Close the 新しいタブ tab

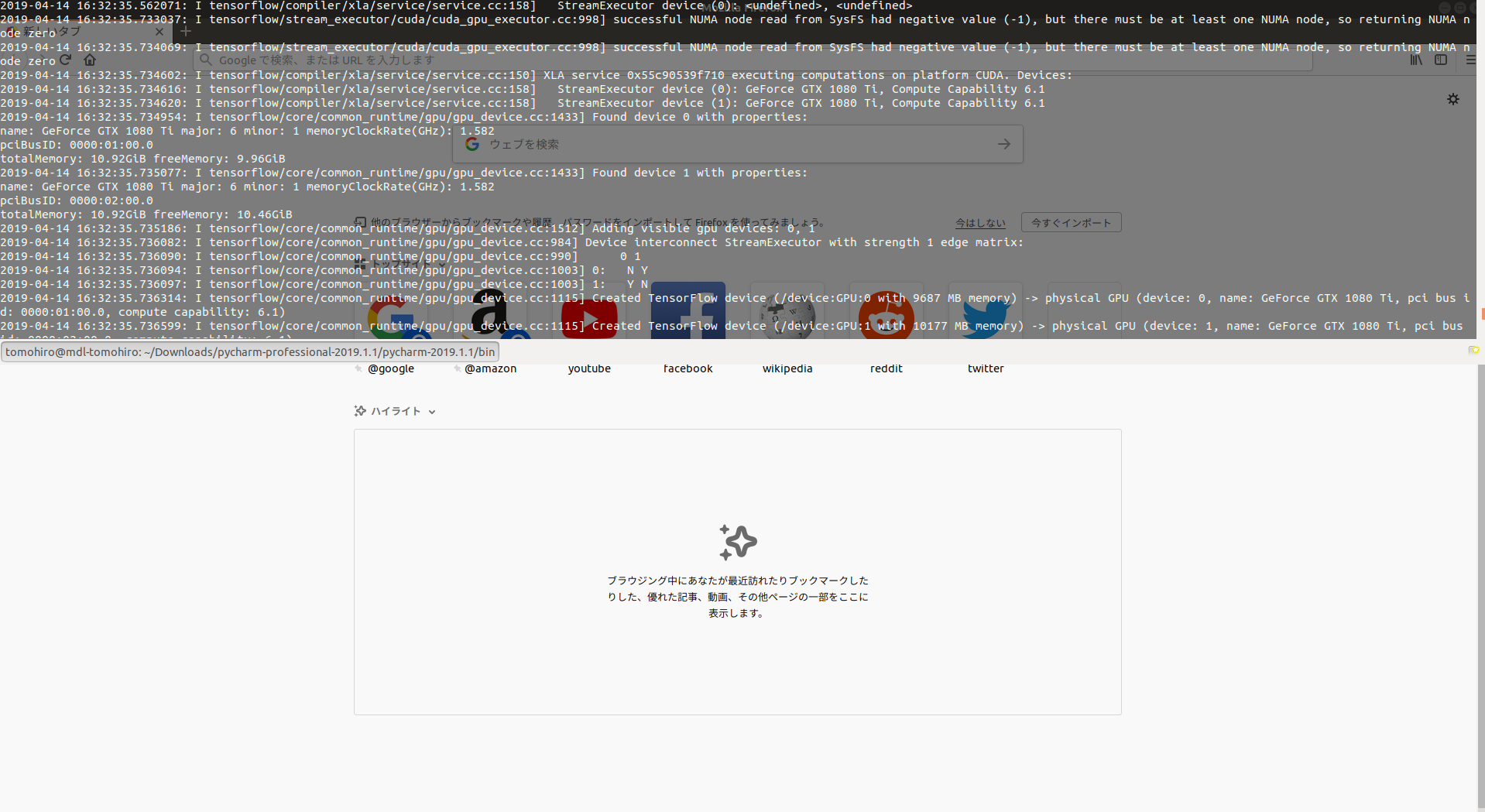159,32
